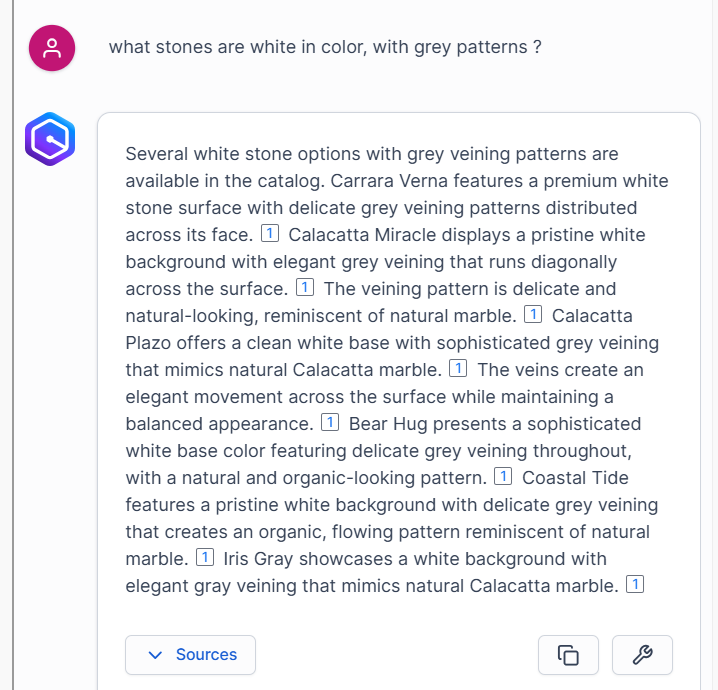Click the blue hexagon assistant logo
Image resolution: width=718 pixels, height=690 pixels.
50,139
